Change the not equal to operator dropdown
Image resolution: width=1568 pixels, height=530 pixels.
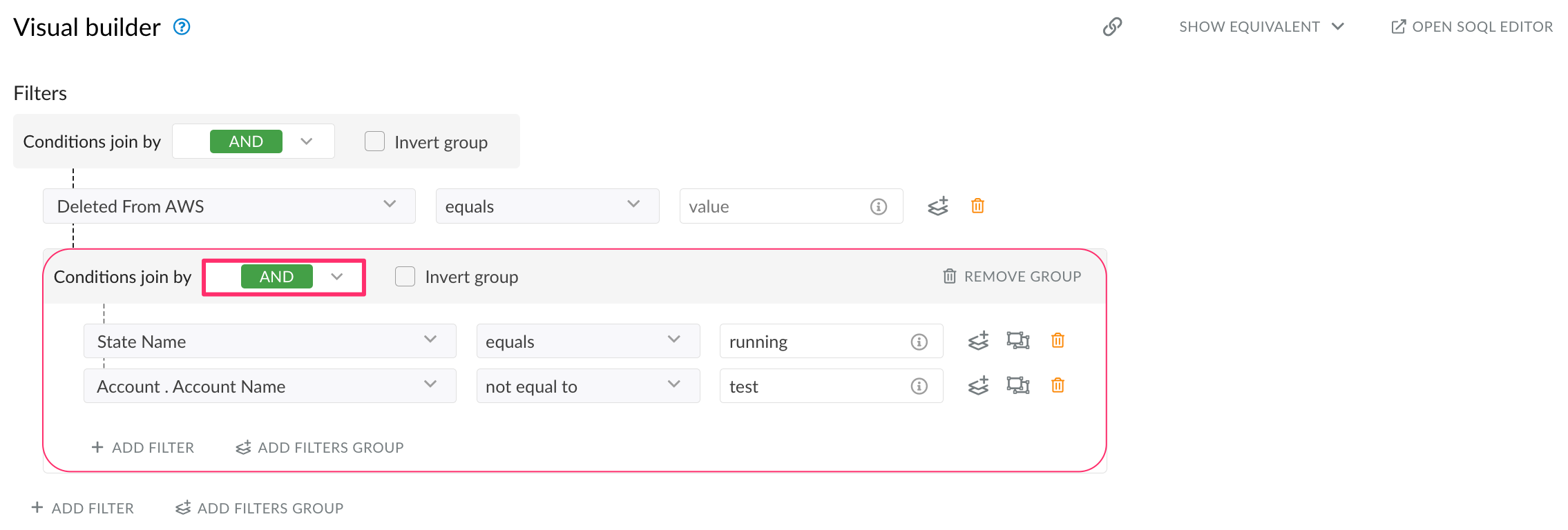click(x=587, y=385)
